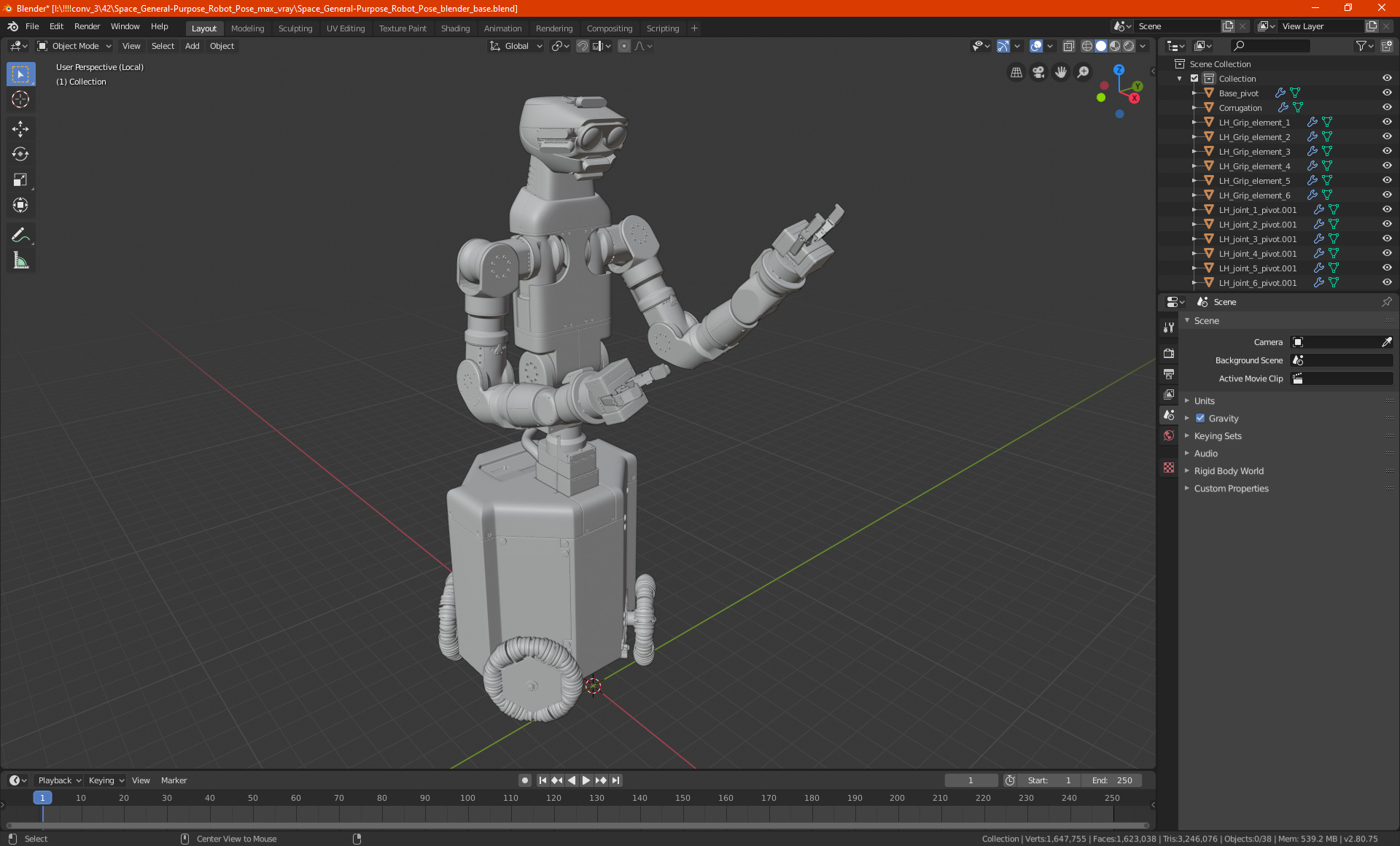1400x846 pixels.
Task: Open the Keying popover in timeline
Action: click(106, 780)
